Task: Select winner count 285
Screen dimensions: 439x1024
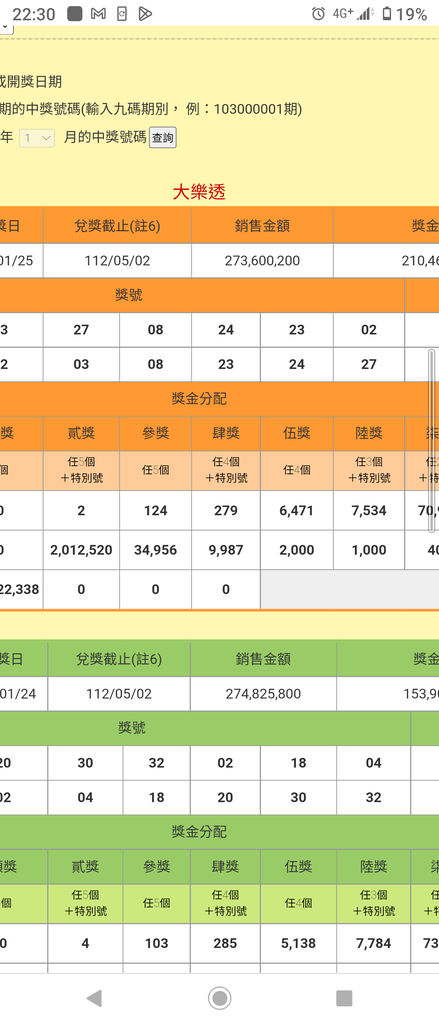Action: point(225,943)
